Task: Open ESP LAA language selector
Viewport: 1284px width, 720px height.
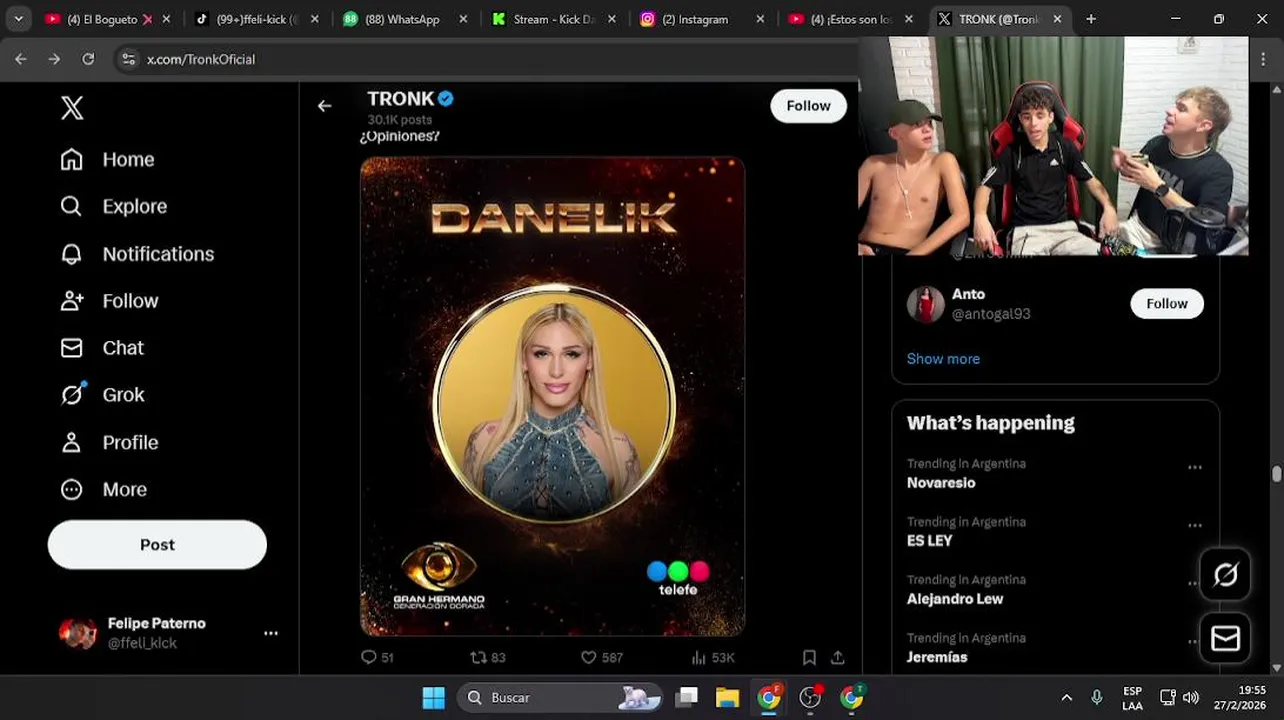Action: [x=1132, y=698]
